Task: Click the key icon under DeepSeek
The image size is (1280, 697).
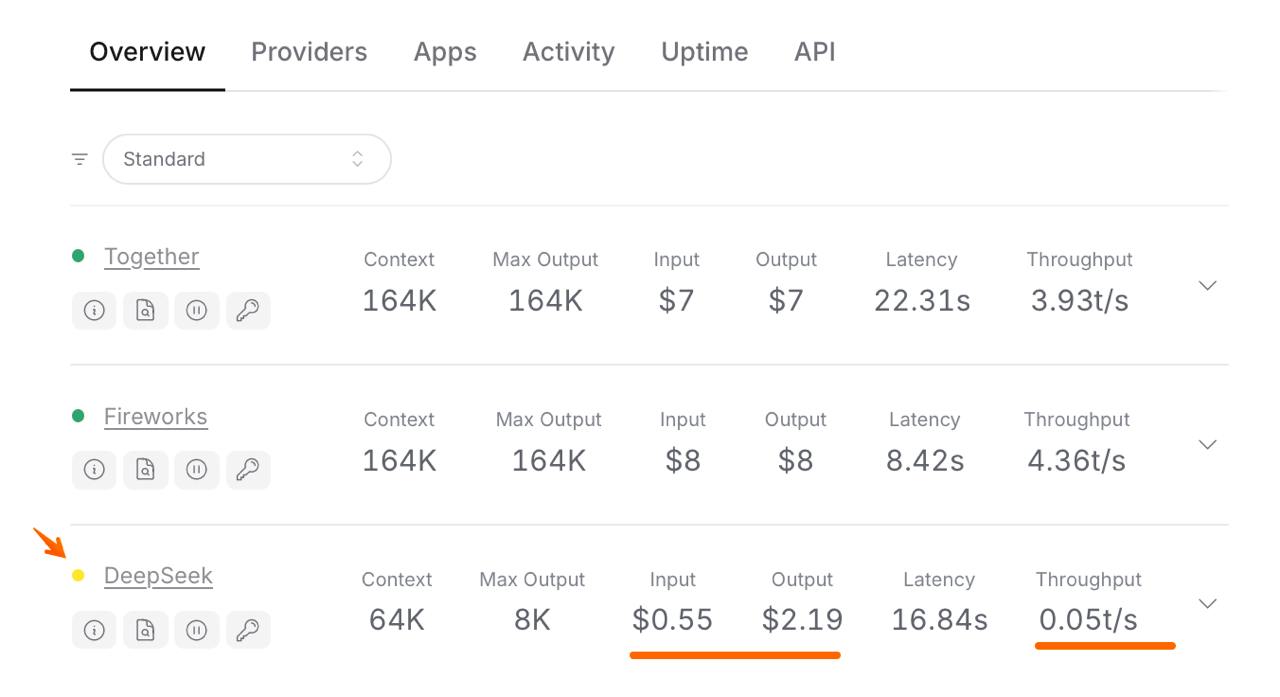Action: [247, 630]
